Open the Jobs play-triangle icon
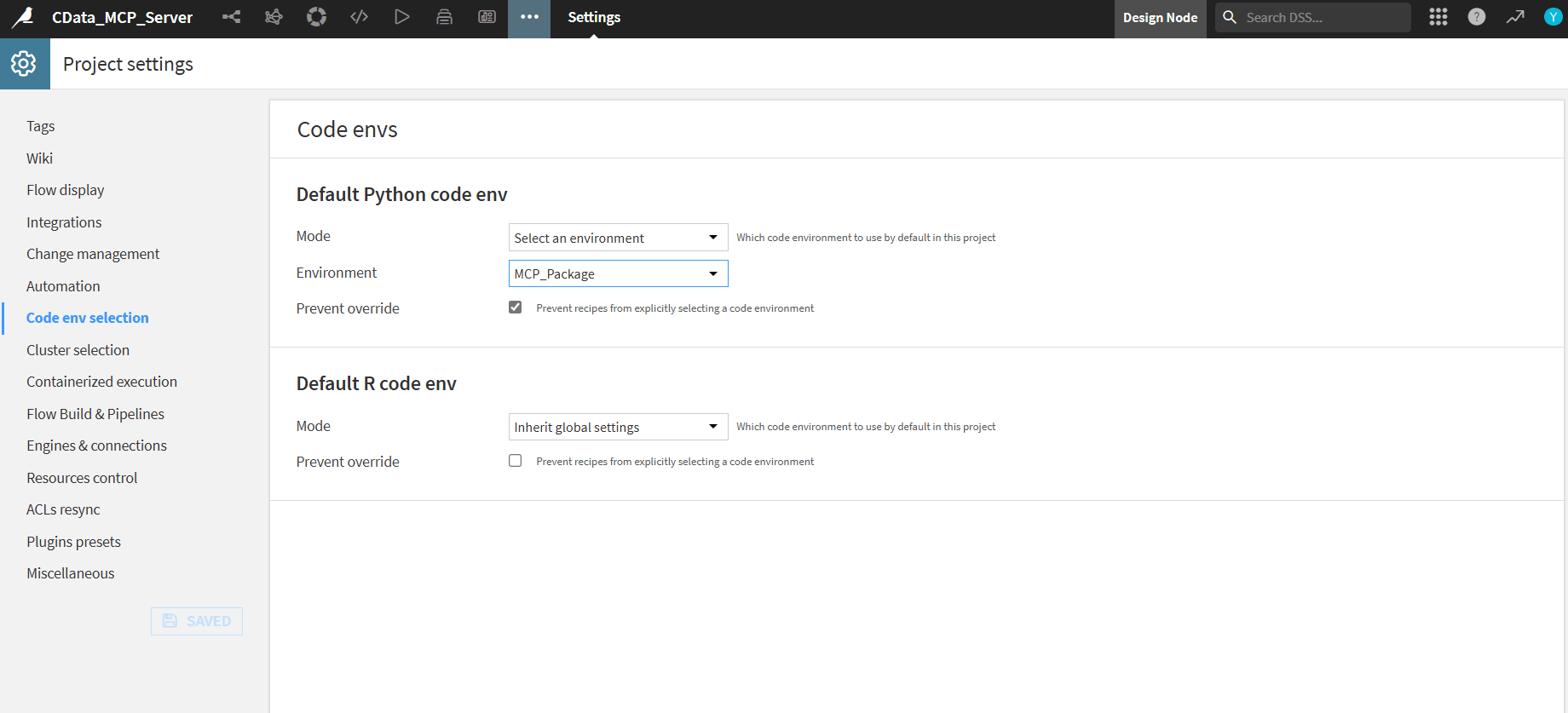This screenshot has height=713, width=1568. point(402,17)
